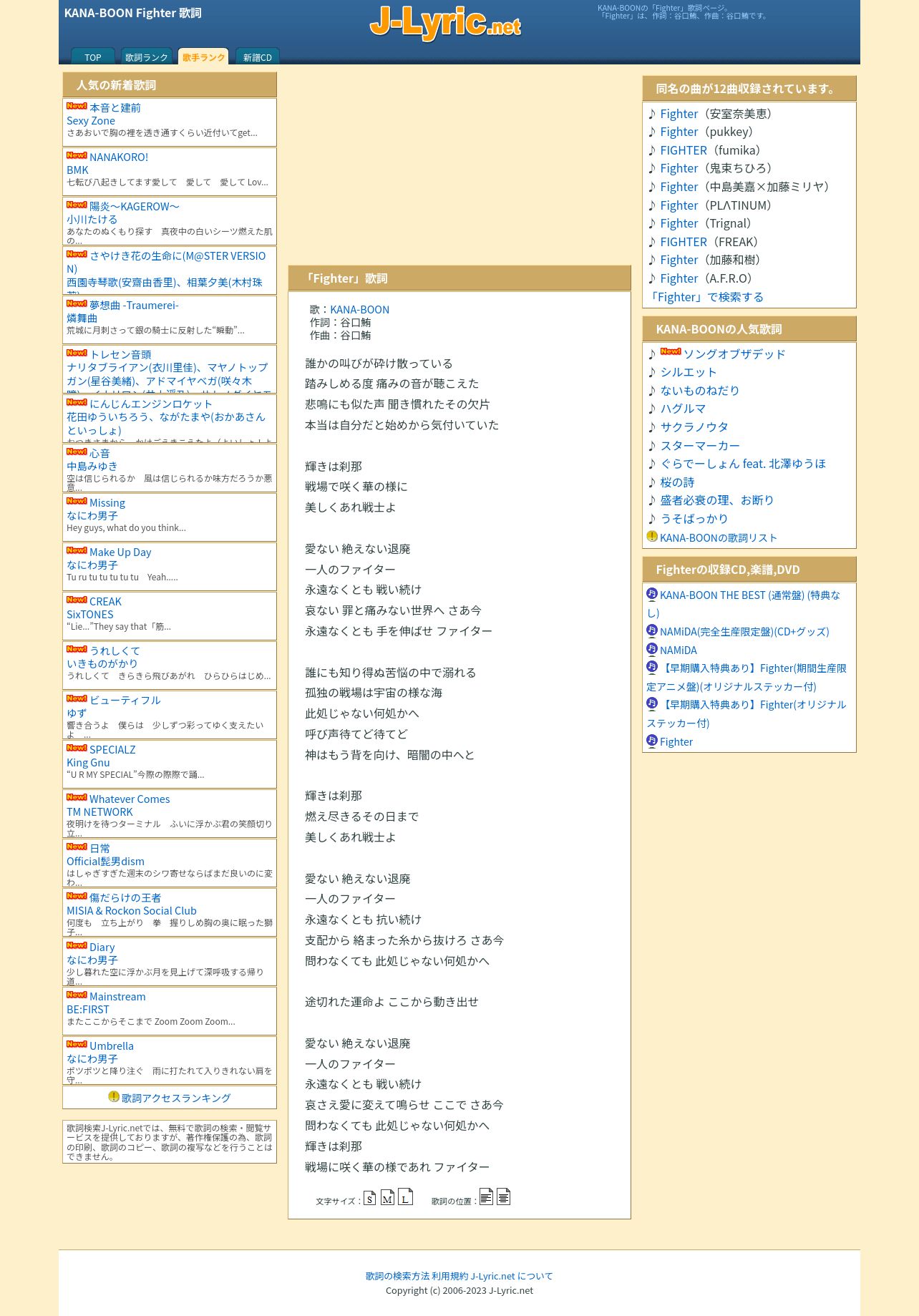Open Fighter by A.F.R.O
919x1316 pixels.
(x=679, y=278)
